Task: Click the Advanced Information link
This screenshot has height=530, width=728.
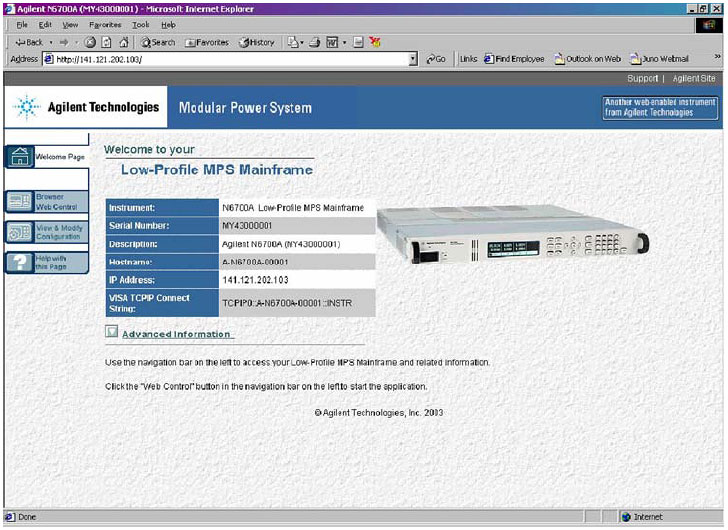Action: [176, 334]
